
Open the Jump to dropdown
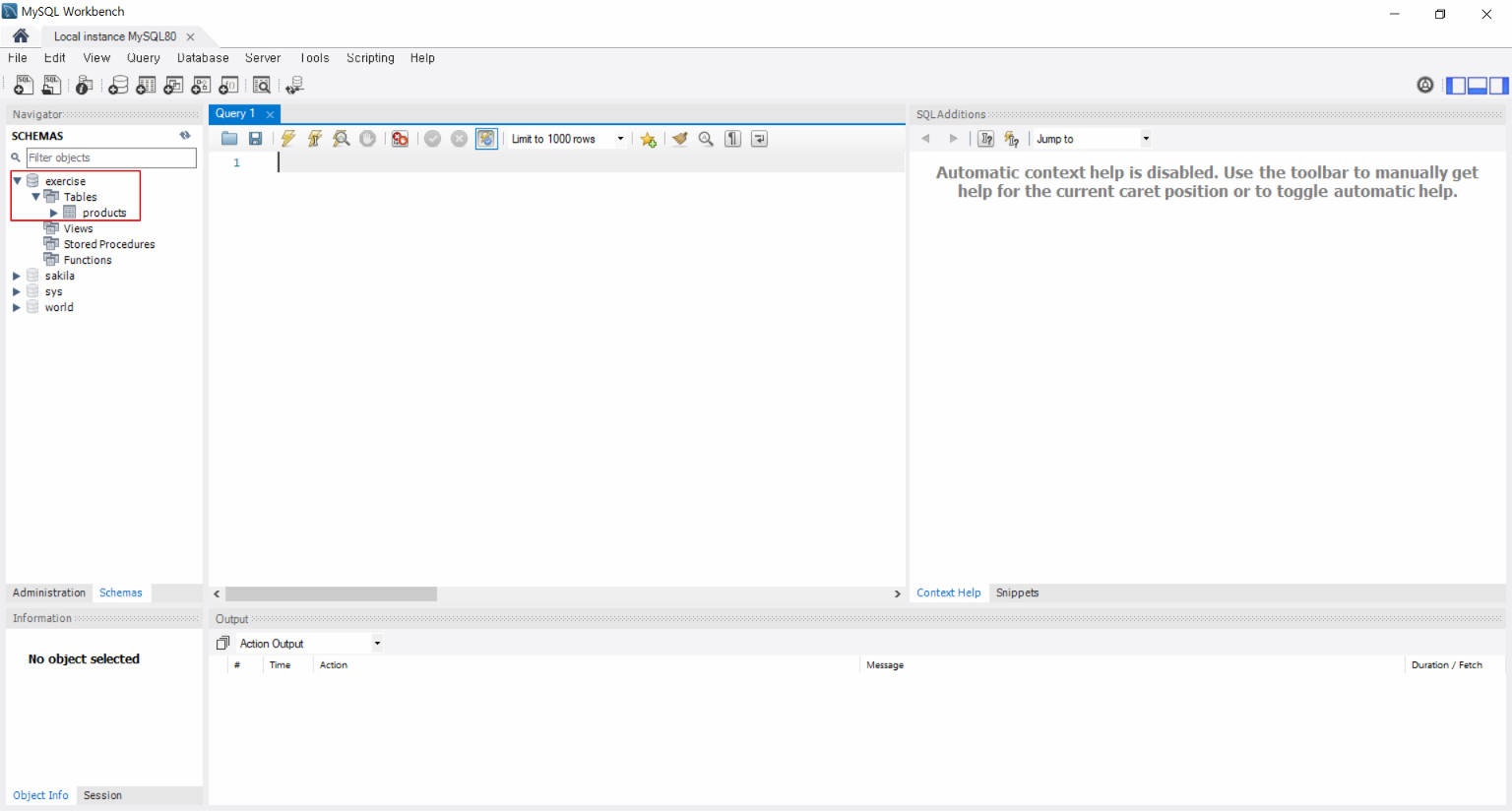tap(1093, 139)
